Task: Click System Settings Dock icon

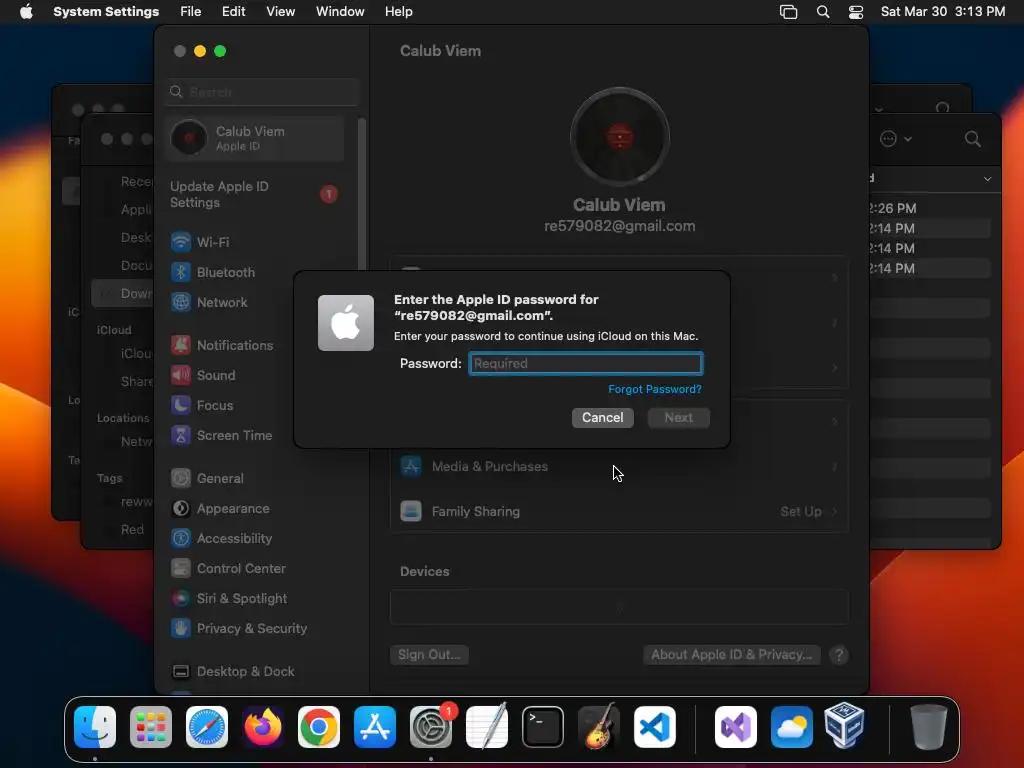Action: coord(431,727)
